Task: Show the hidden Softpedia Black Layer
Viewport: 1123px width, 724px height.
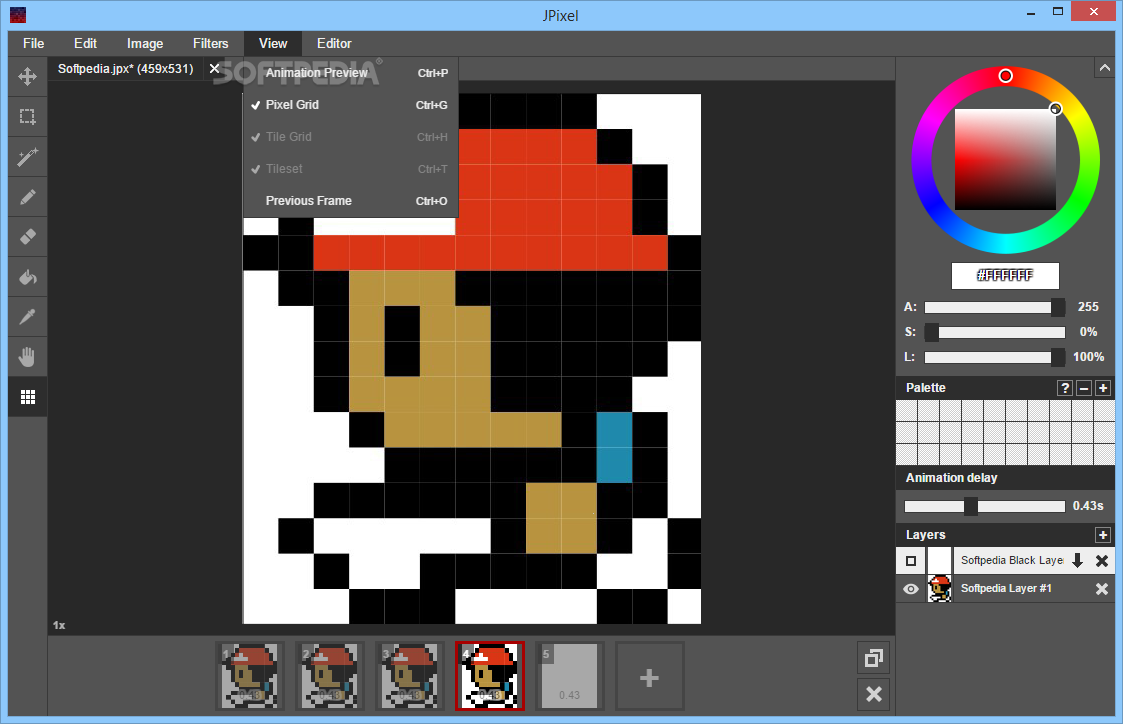Action: click(911, 561)
